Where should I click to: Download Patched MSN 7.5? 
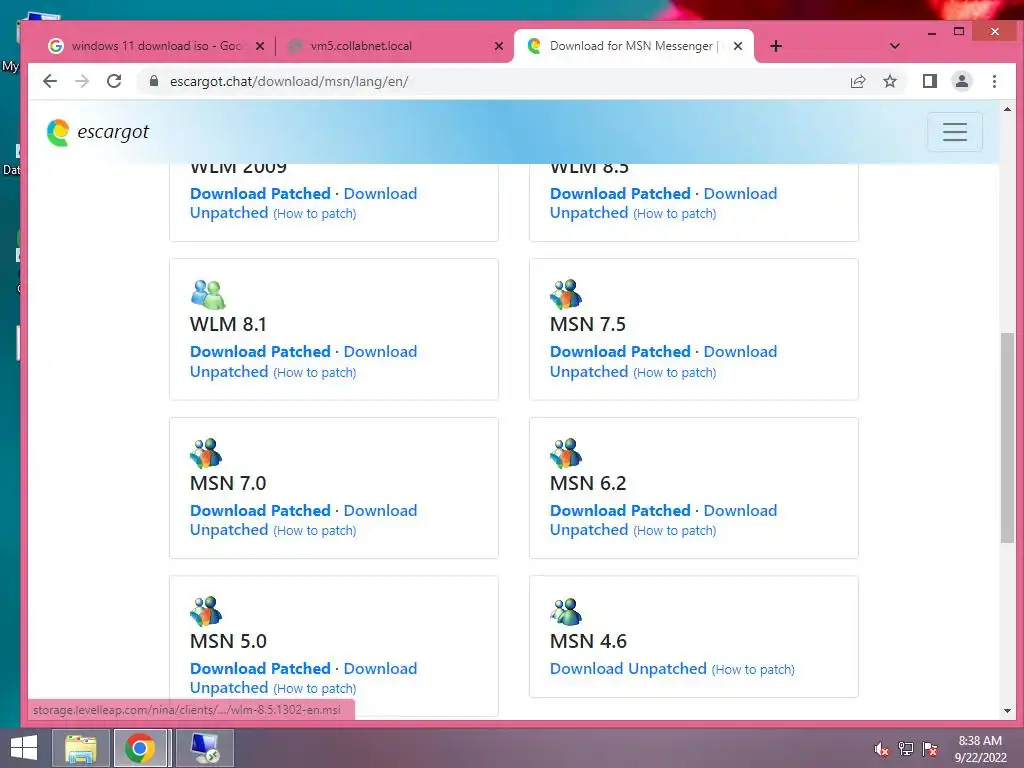tap(620, 351)
